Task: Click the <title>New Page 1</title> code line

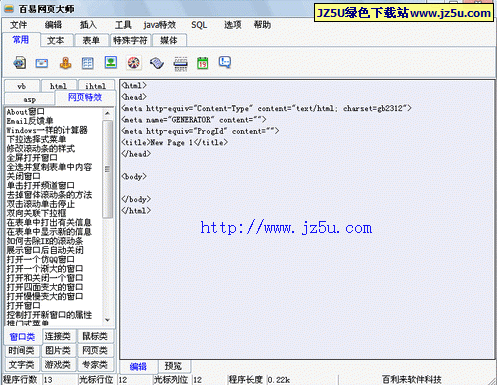Action: (x=175, y=143)
